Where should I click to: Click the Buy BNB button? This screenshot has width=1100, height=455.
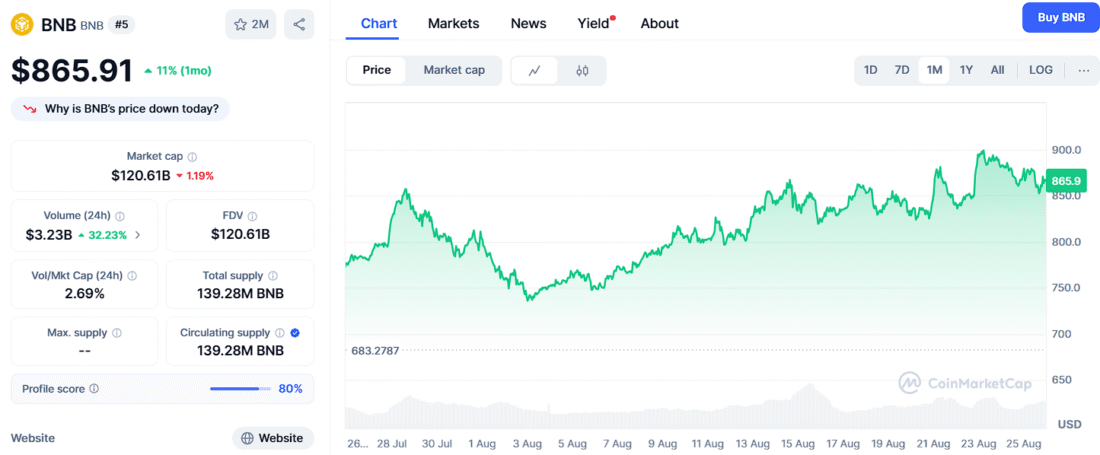click(x=1061, y=18)
